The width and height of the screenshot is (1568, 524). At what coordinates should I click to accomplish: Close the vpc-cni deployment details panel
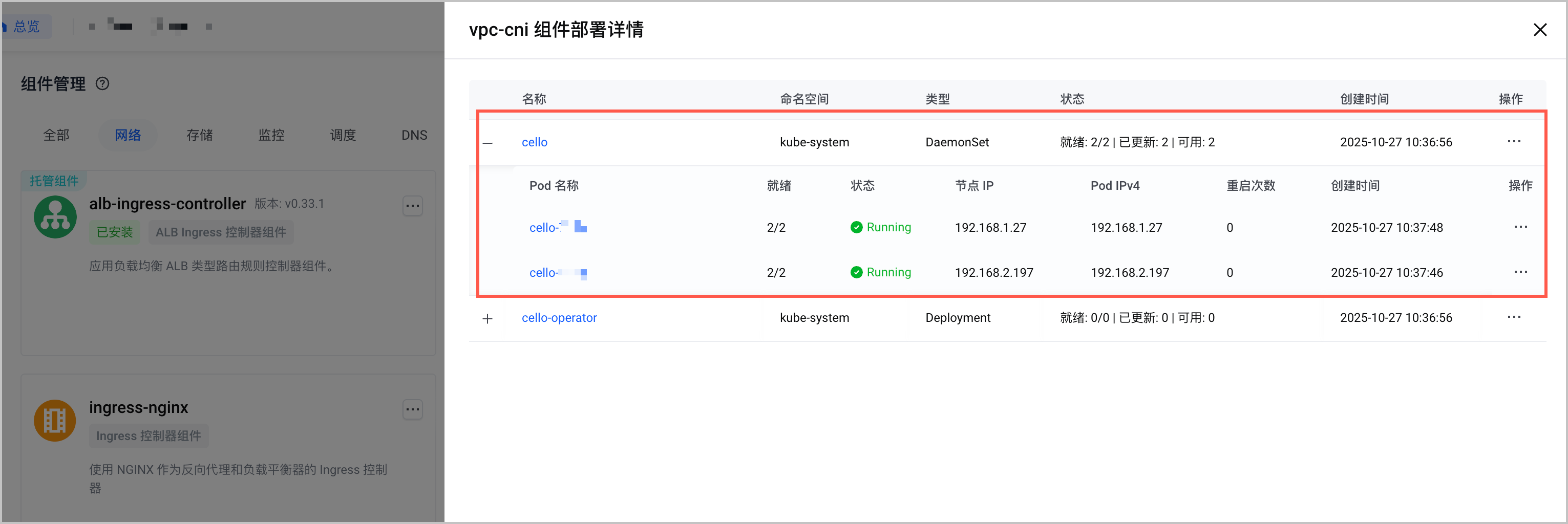tap(1539, 30)
